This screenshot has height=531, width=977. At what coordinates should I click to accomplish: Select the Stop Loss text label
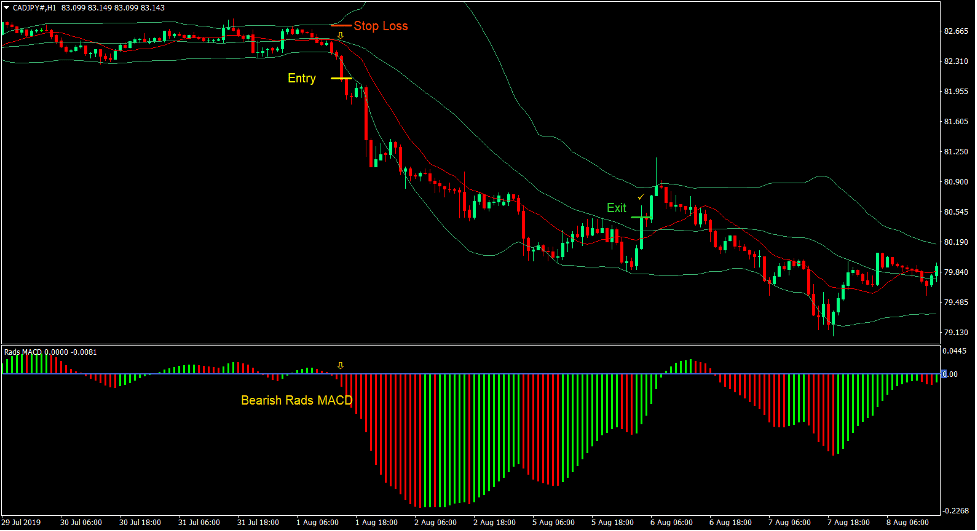(x=380, y=26)
